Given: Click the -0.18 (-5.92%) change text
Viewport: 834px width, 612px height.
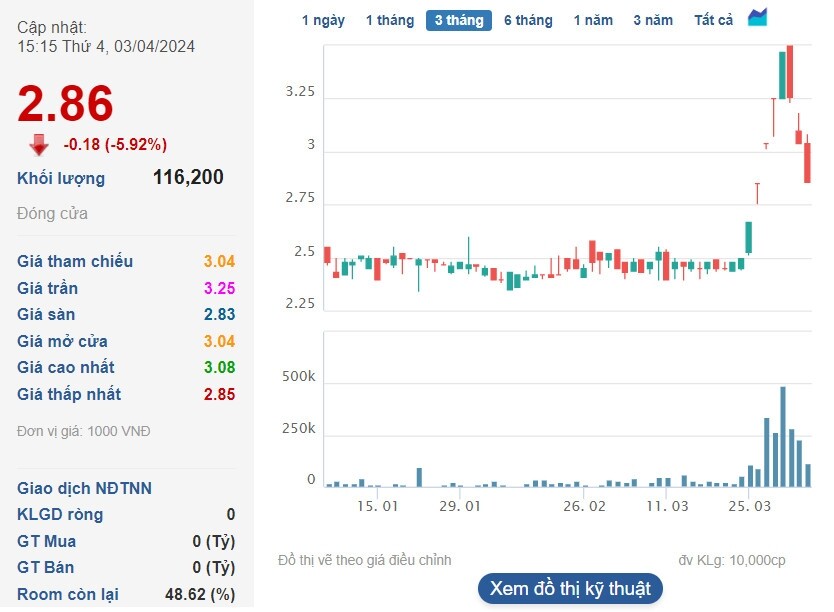Looking at the screenshot, I should click(115, 144).
